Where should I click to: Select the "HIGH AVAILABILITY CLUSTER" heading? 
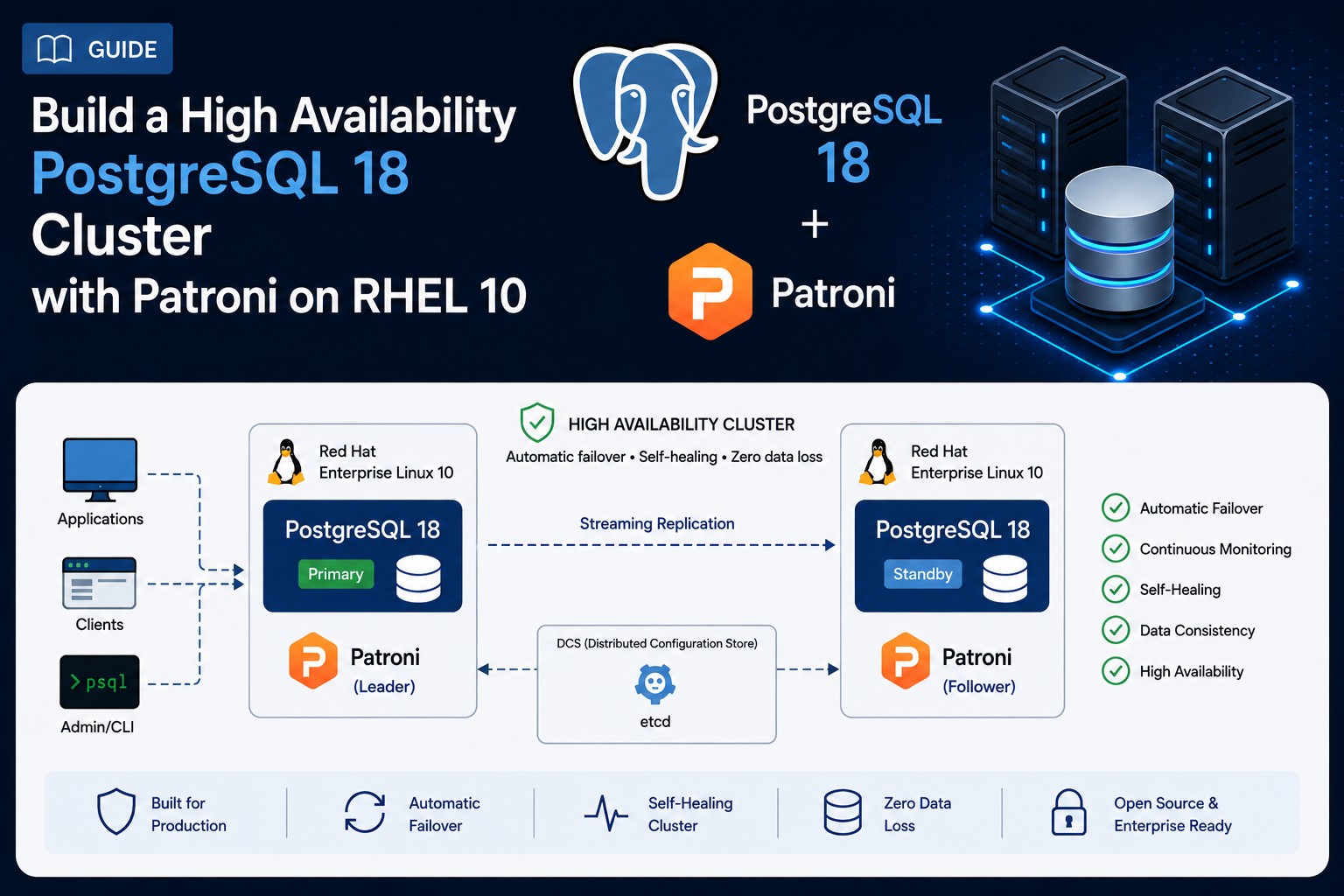682,424
